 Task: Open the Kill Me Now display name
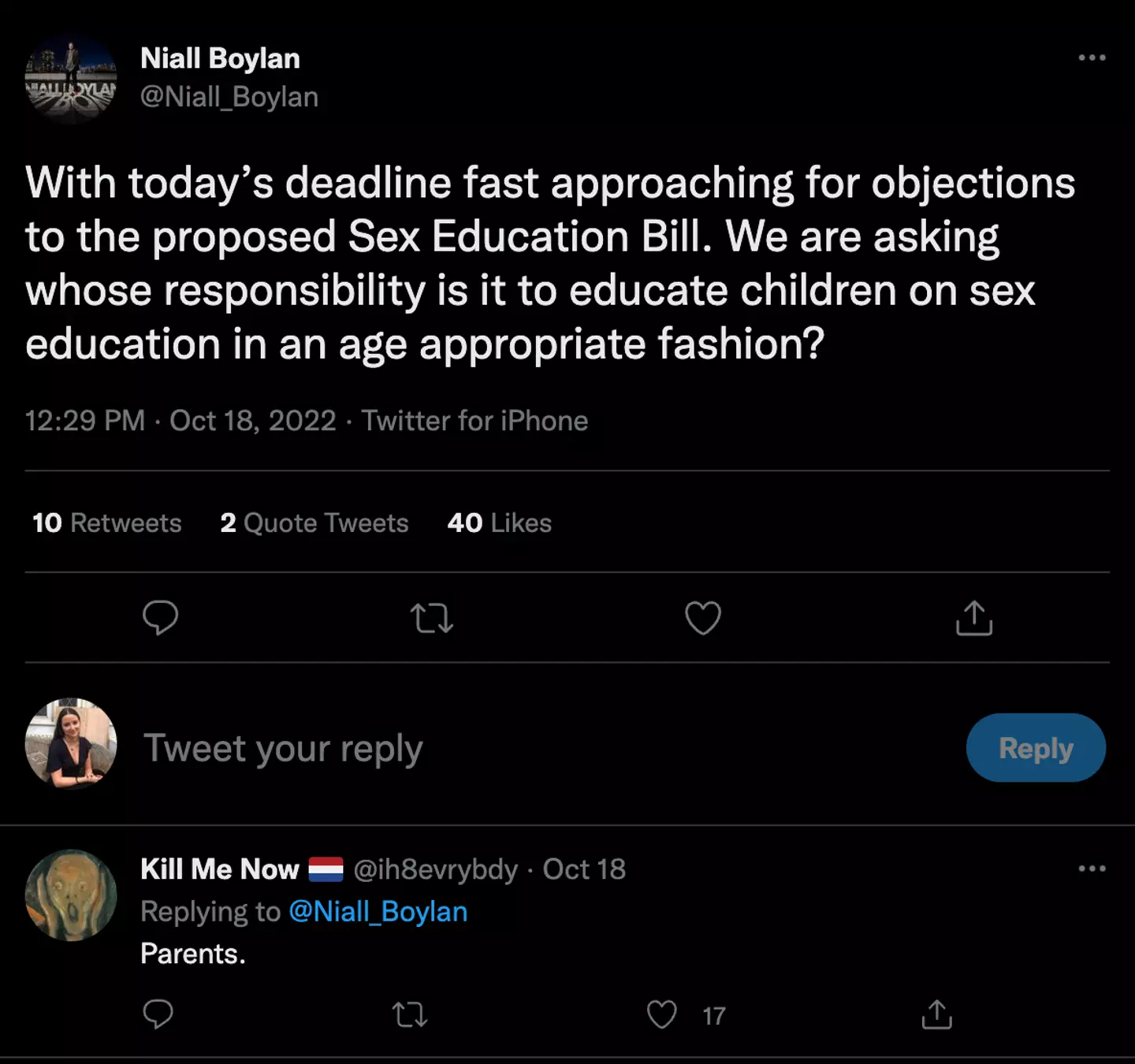pos(220,869)
